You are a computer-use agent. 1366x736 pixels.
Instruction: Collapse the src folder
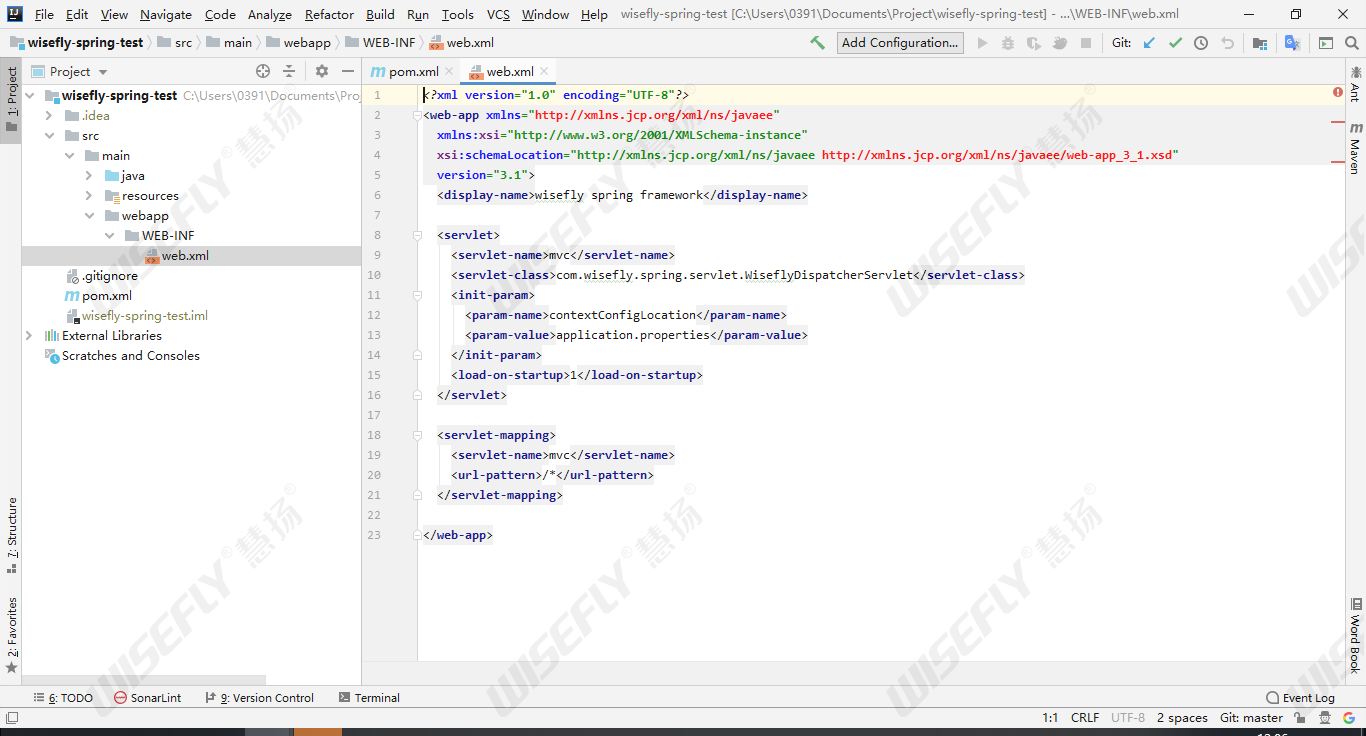coord(49,136)
